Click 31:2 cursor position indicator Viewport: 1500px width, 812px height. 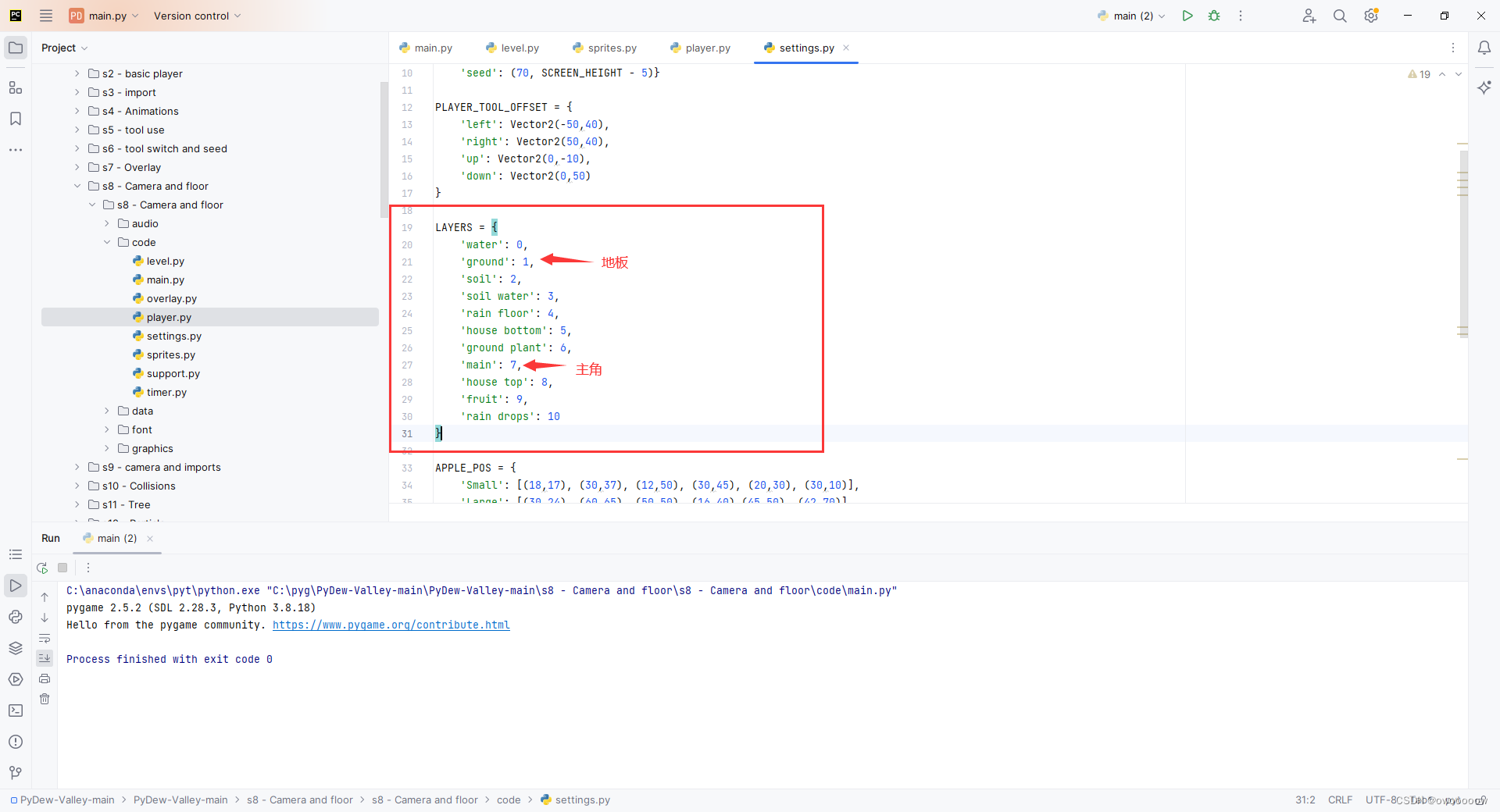[x=1305, y=800]
